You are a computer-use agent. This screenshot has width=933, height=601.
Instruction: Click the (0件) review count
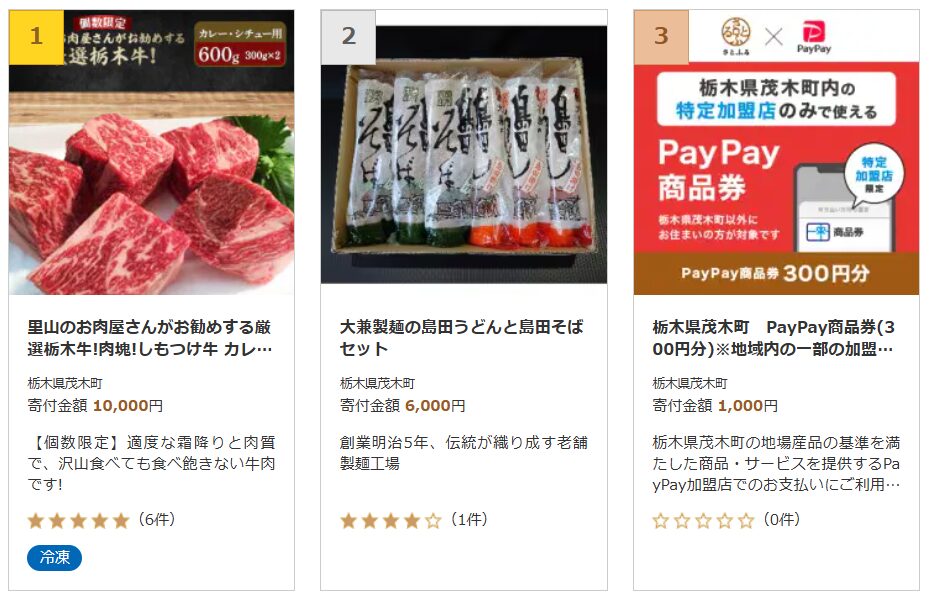pos(782,519)
